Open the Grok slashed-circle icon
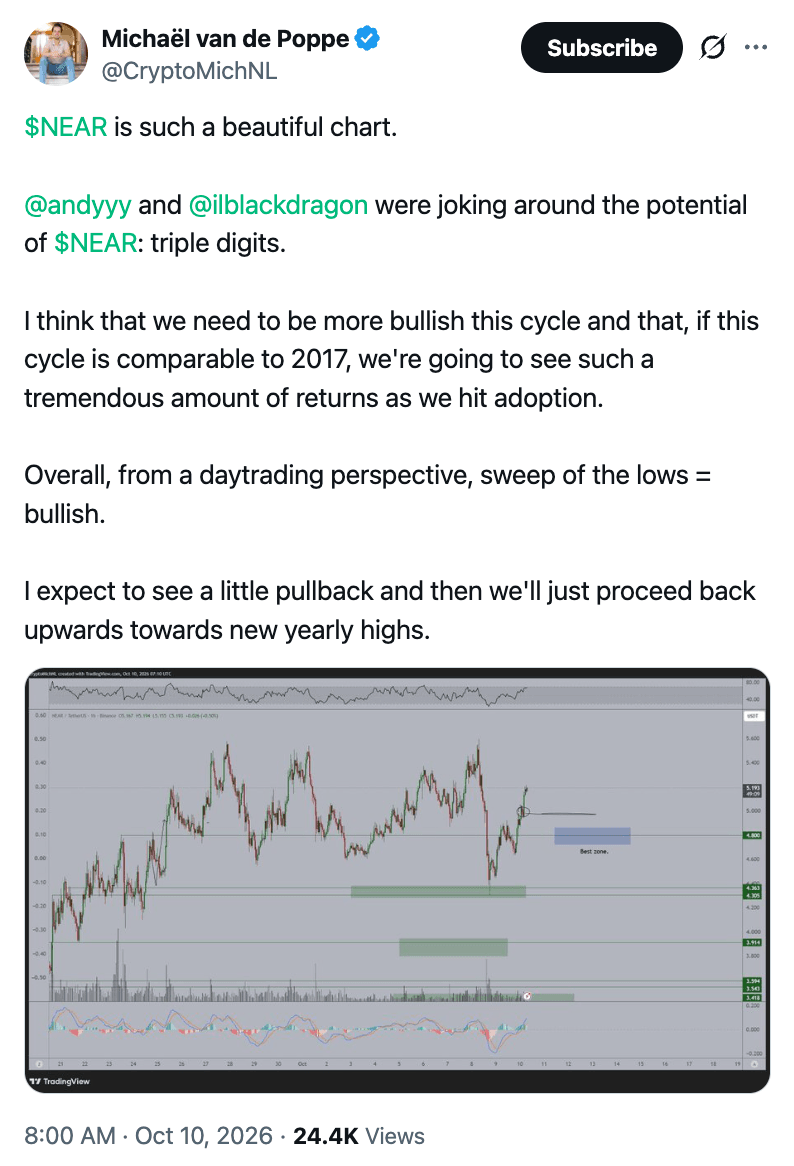794x1166 pixels. [712, 48]
